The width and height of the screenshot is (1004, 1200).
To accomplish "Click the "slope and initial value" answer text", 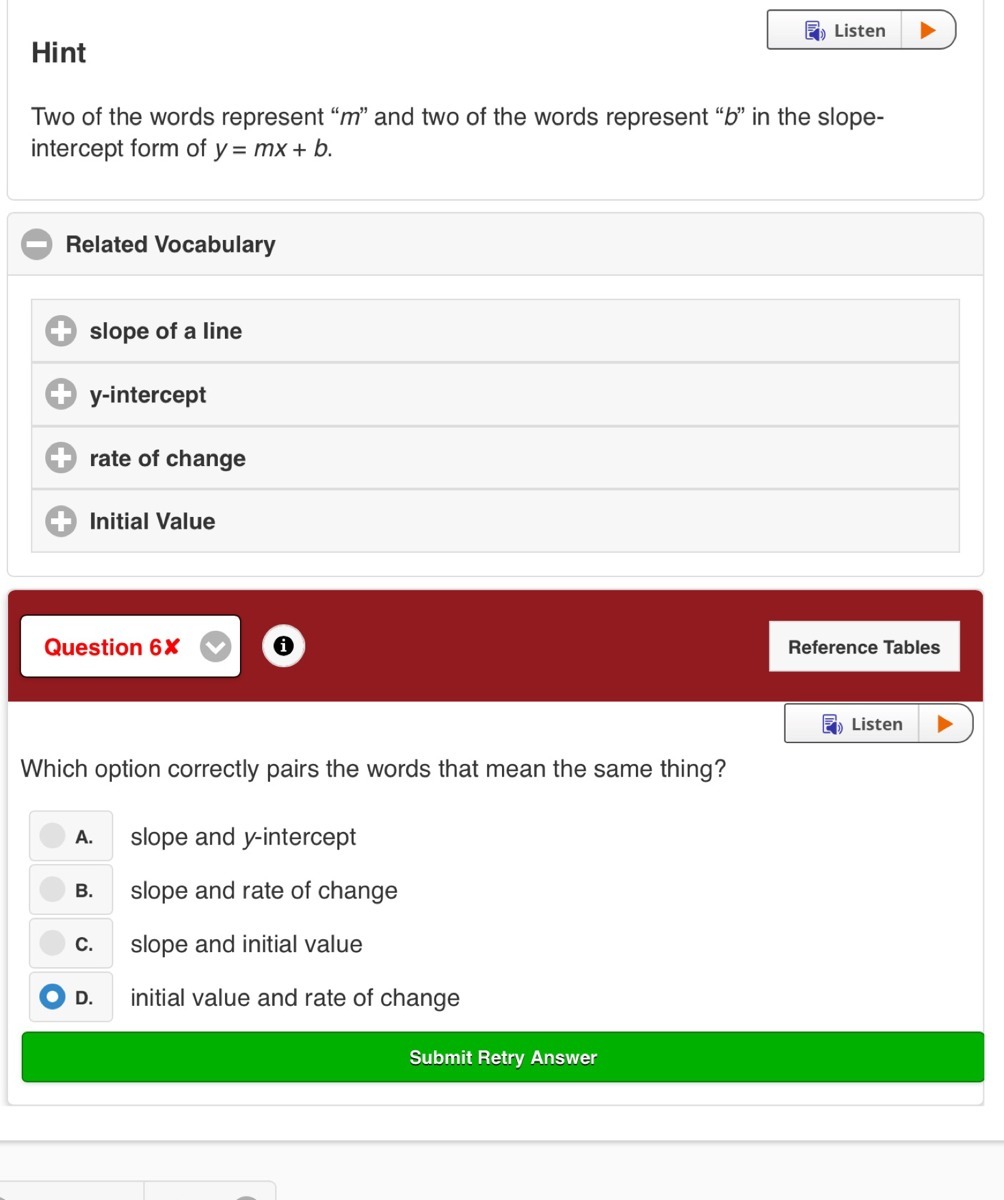I will click(246, 945).
